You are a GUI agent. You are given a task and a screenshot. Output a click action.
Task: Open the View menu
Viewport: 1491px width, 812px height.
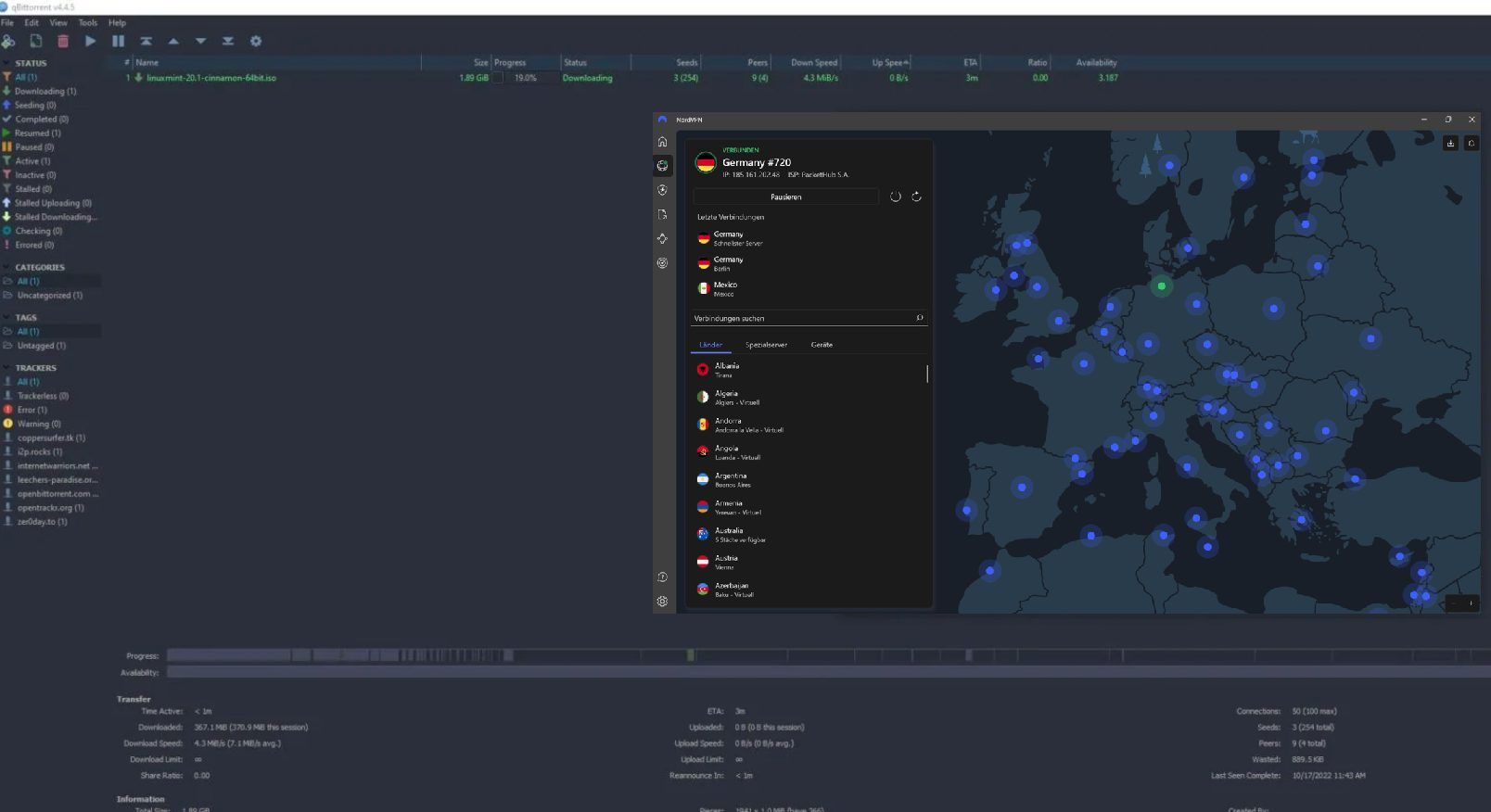[x=58, y=22]
